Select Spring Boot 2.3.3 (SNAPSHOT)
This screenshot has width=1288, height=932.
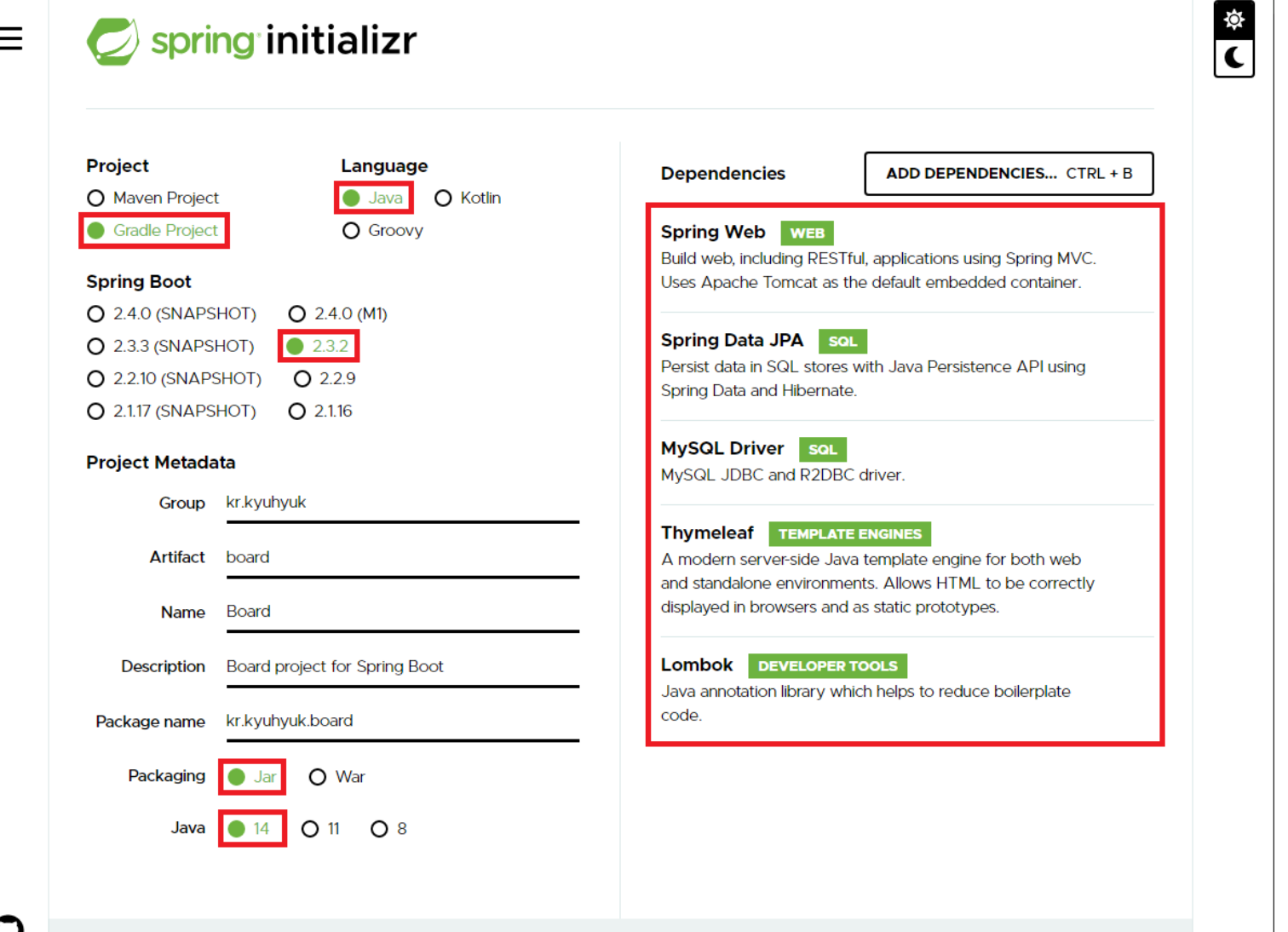(x=170, y=346)
